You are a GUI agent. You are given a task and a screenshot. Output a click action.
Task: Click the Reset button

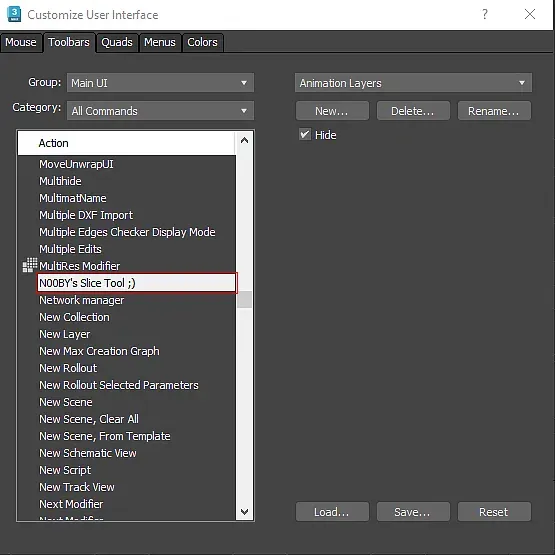(x=494, y=512)
